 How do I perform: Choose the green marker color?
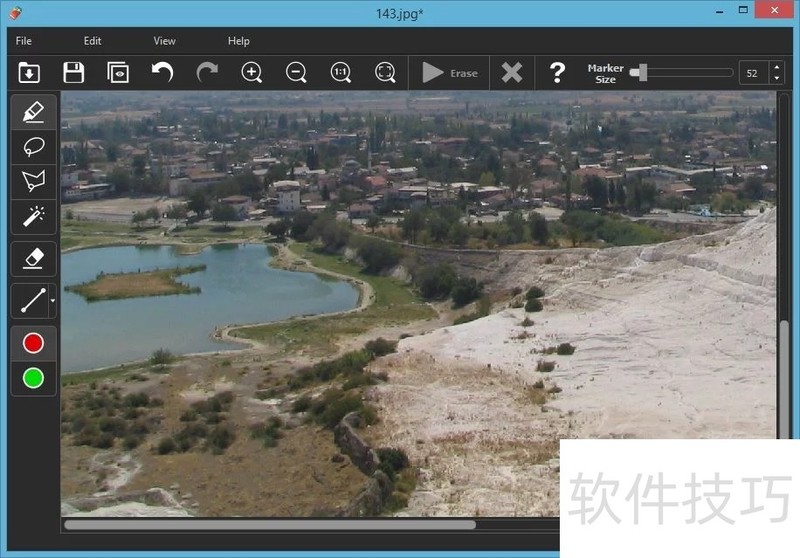click(33, 378)
